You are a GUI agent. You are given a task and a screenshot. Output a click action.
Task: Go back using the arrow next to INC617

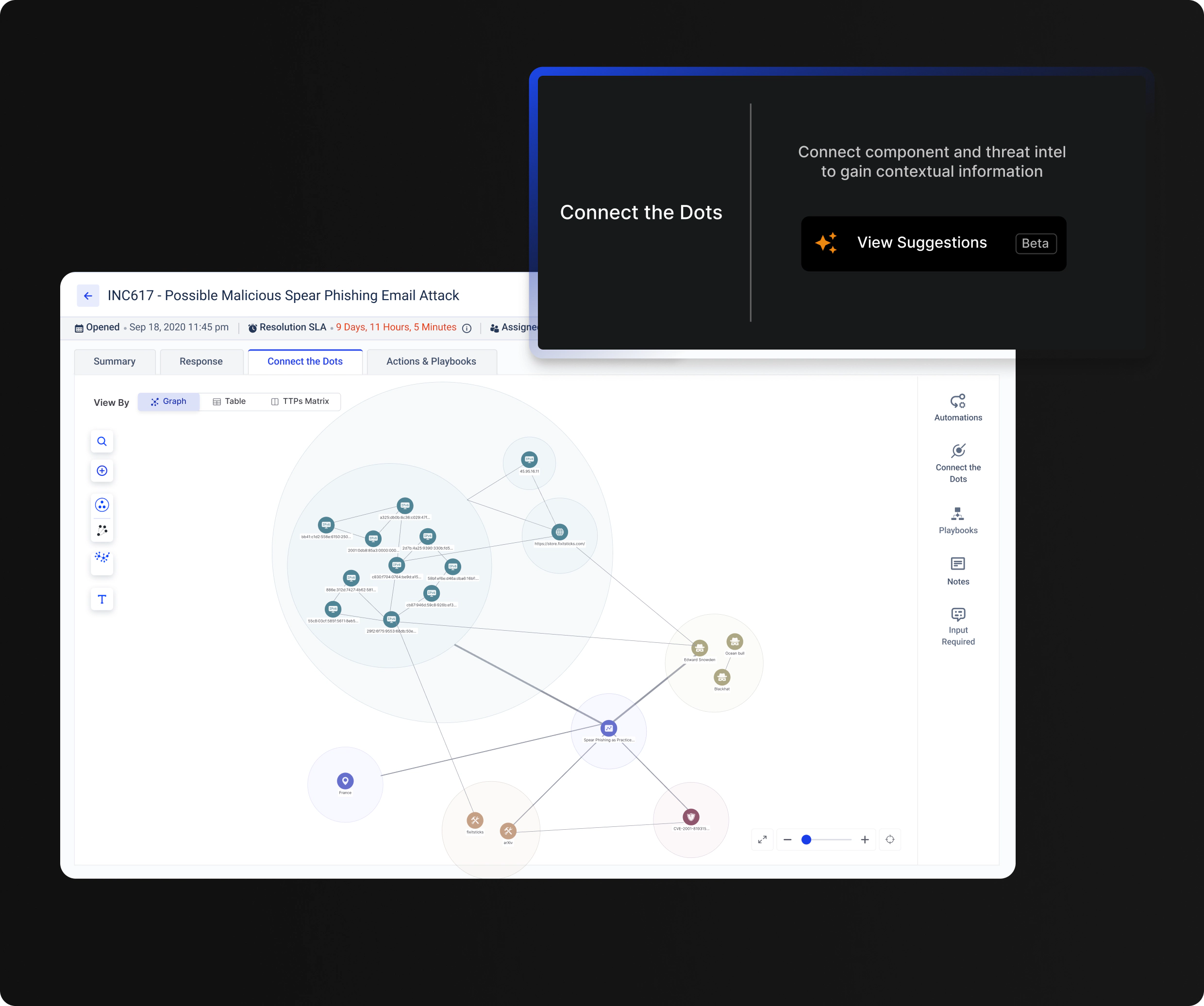tap(88, 295)
